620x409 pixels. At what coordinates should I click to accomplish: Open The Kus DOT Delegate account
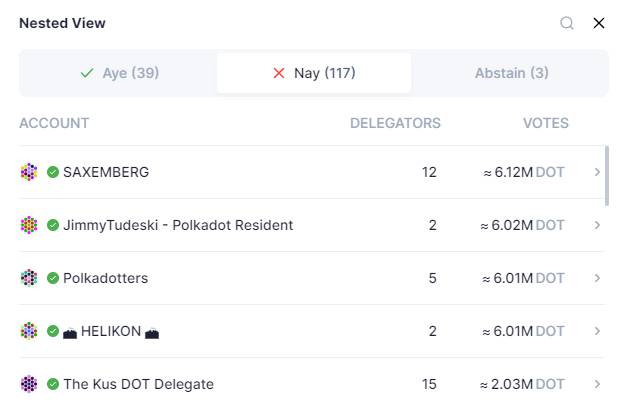click(x=138, y=384)
